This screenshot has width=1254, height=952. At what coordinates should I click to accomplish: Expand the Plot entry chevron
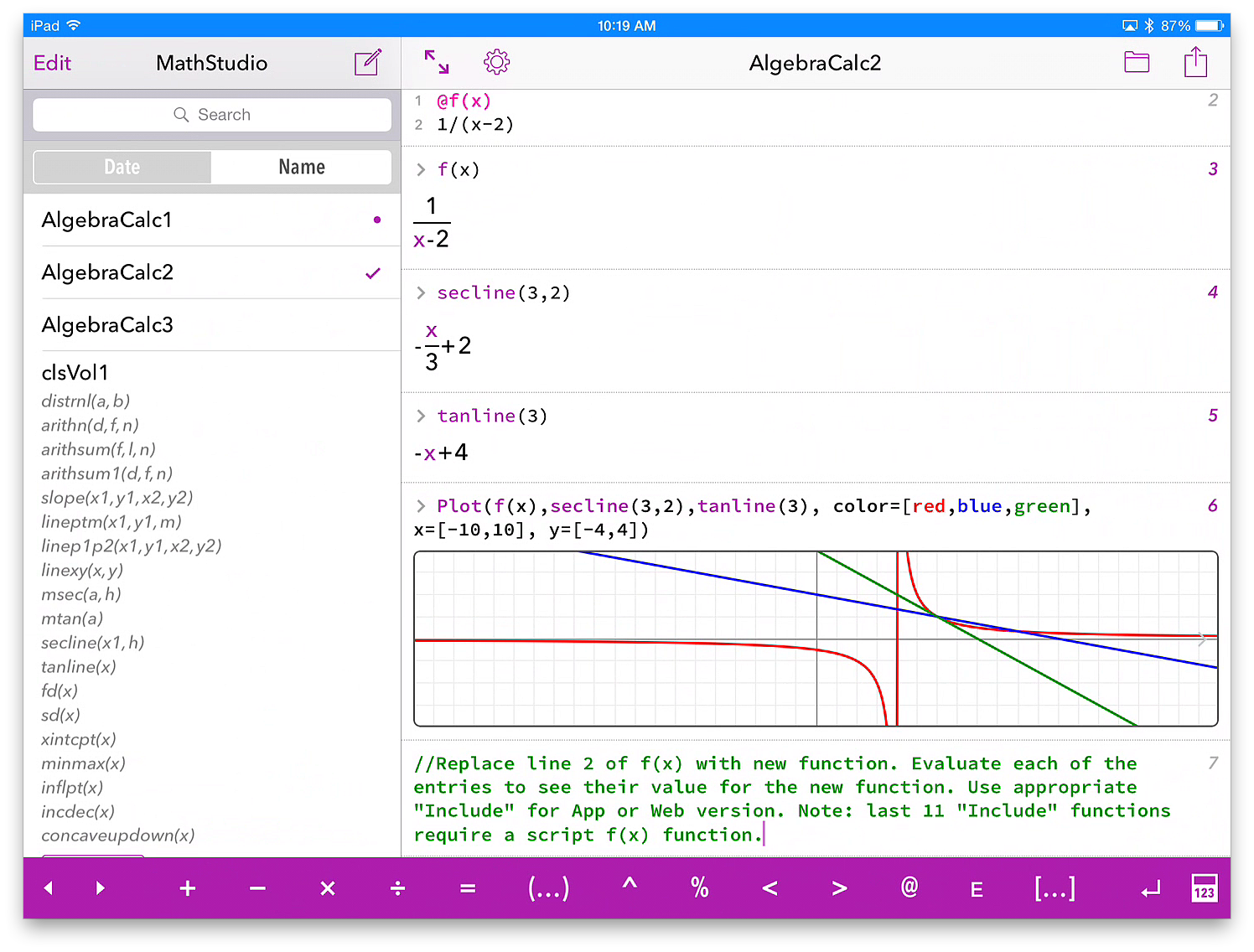pos(421,506)
